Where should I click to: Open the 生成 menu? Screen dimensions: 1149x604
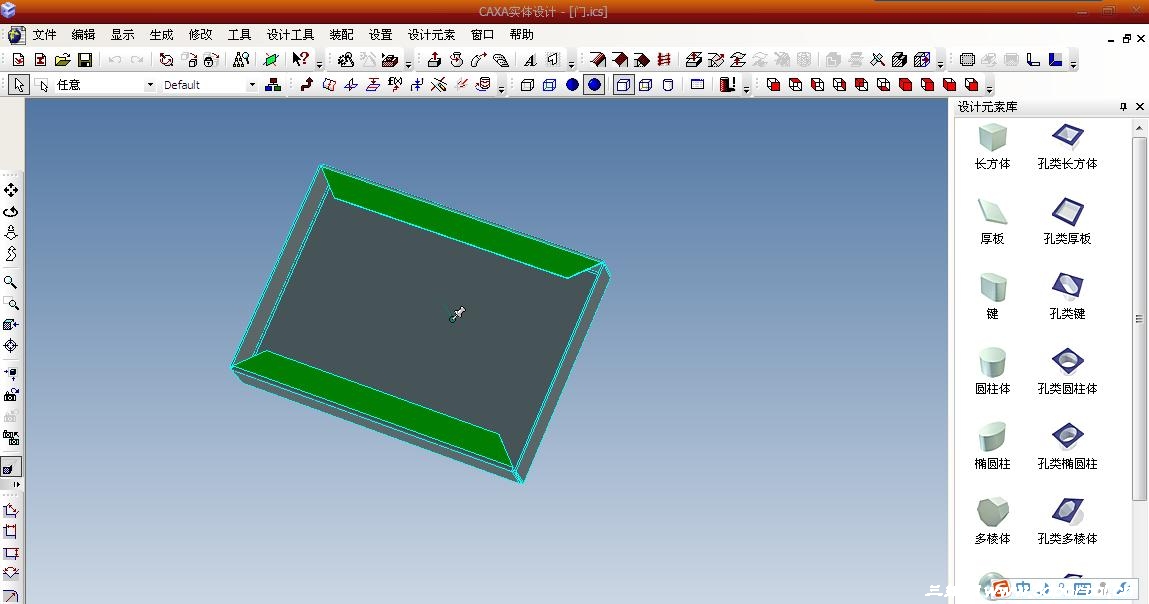click(161, 34)
